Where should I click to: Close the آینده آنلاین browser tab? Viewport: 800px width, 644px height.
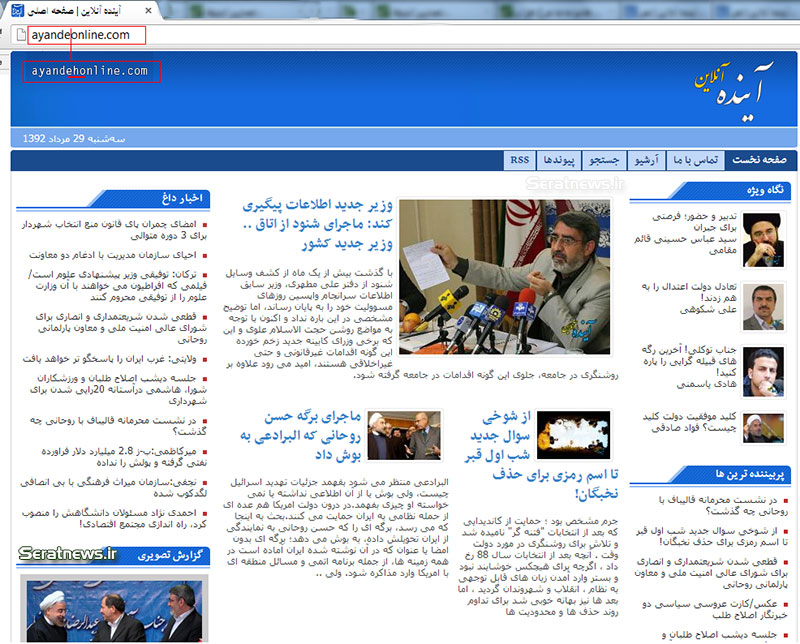point(148,10)
